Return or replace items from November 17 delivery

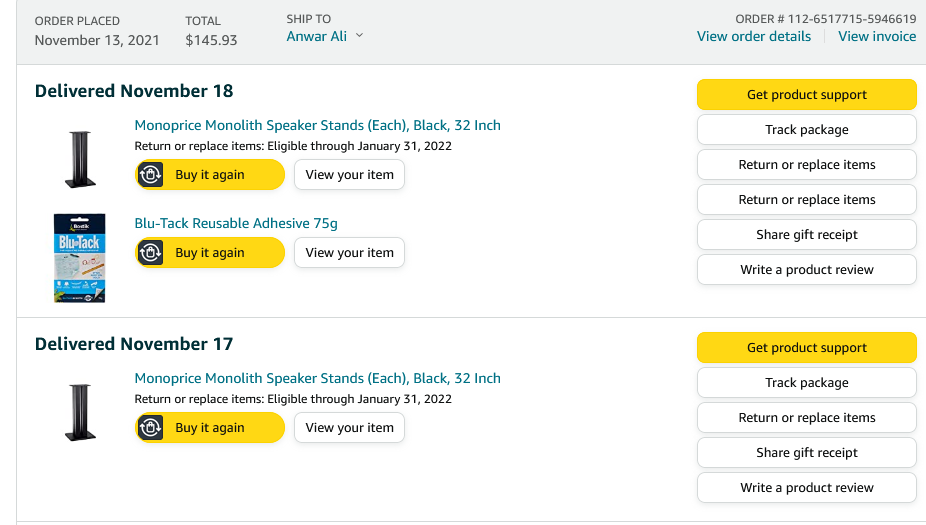pyautogui.click(x=806, y=418)
